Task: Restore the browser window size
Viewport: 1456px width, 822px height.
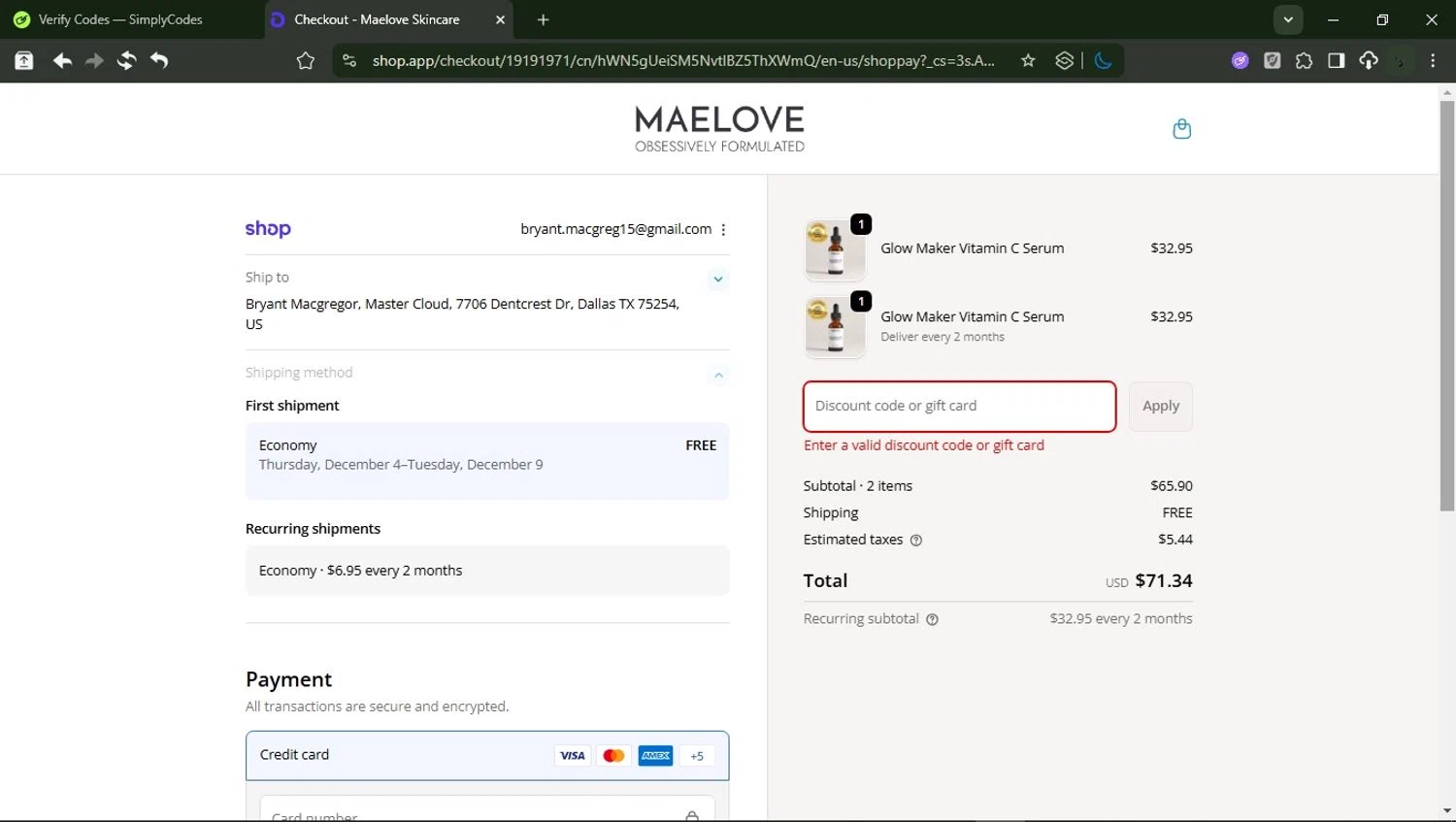Action: point(1382,19)
